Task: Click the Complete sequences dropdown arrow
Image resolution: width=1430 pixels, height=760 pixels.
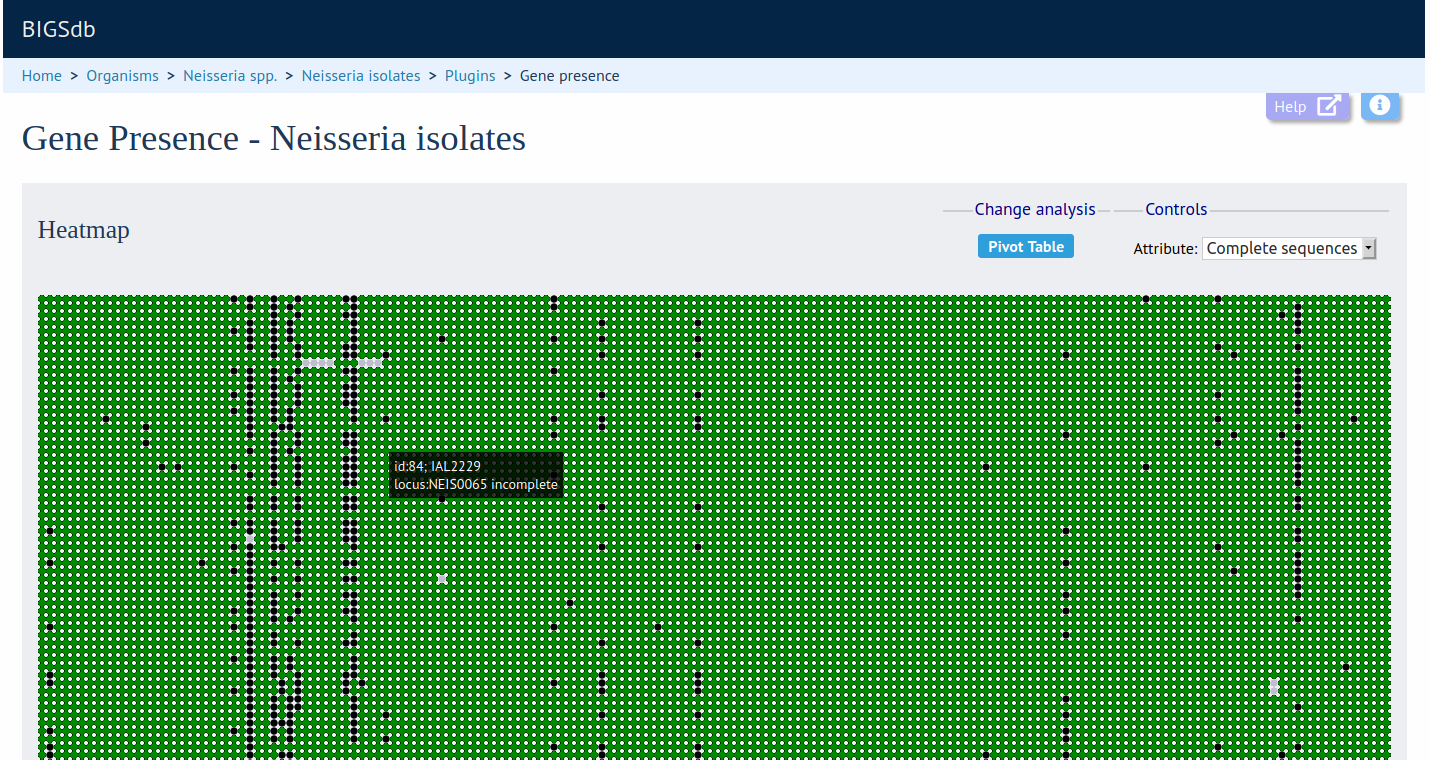Action: (1368, 249)
